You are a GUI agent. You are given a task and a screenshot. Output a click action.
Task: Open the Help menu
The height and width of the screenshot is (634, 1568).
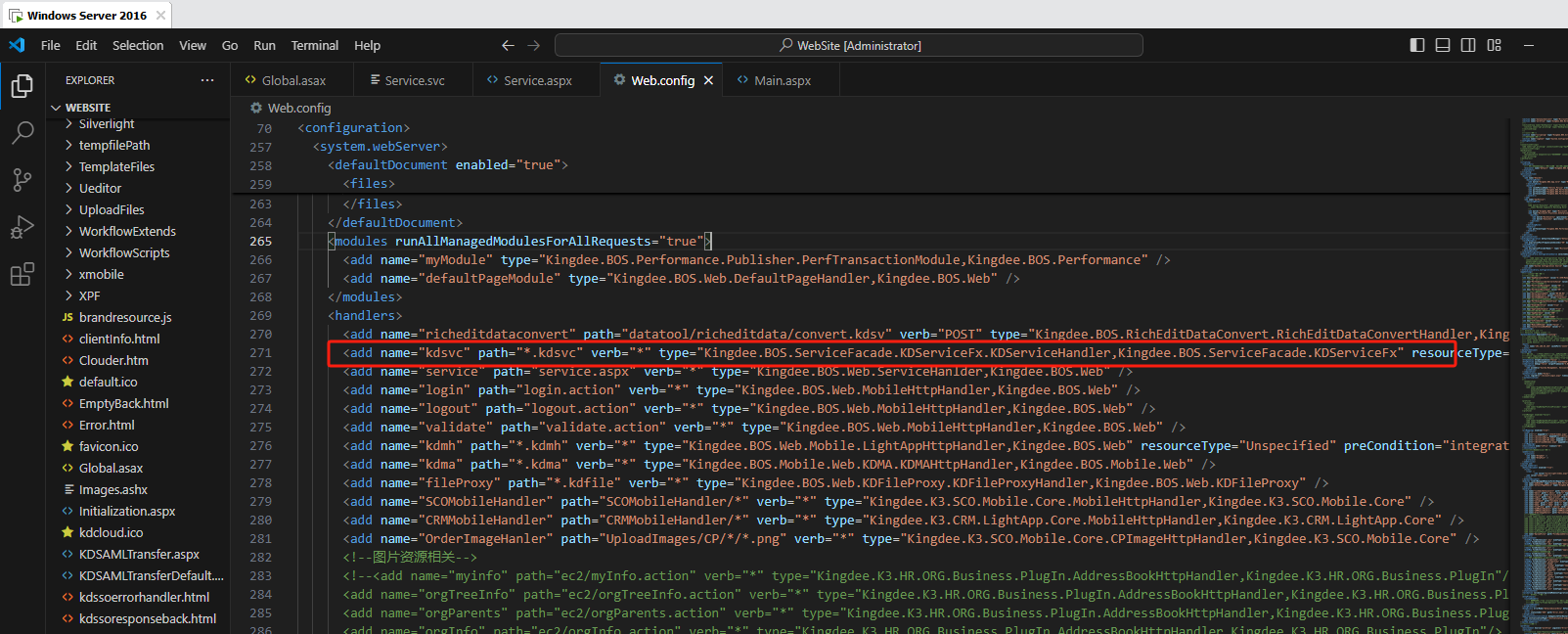click(368, 45)
